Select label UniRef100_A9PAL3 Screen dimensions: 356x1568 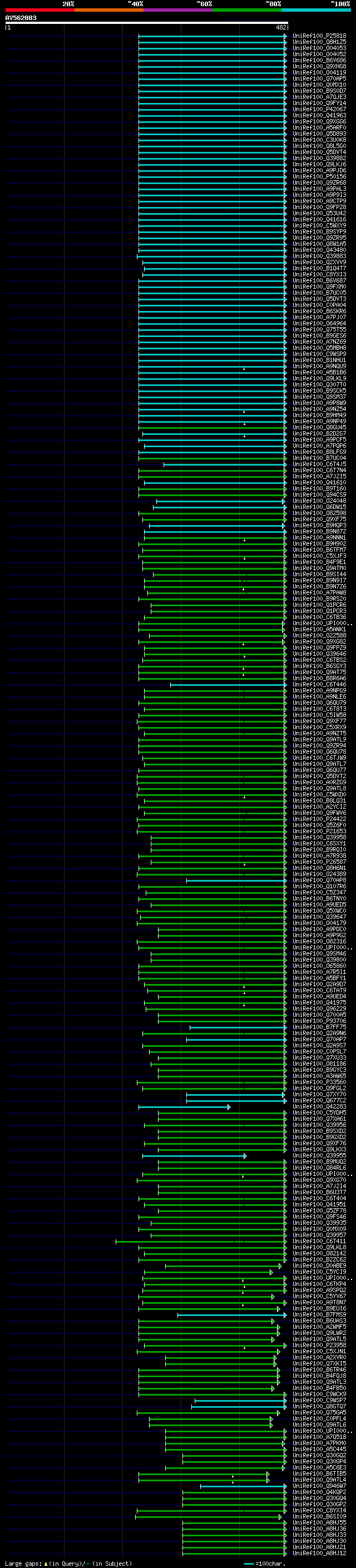[x=319, y=189]
